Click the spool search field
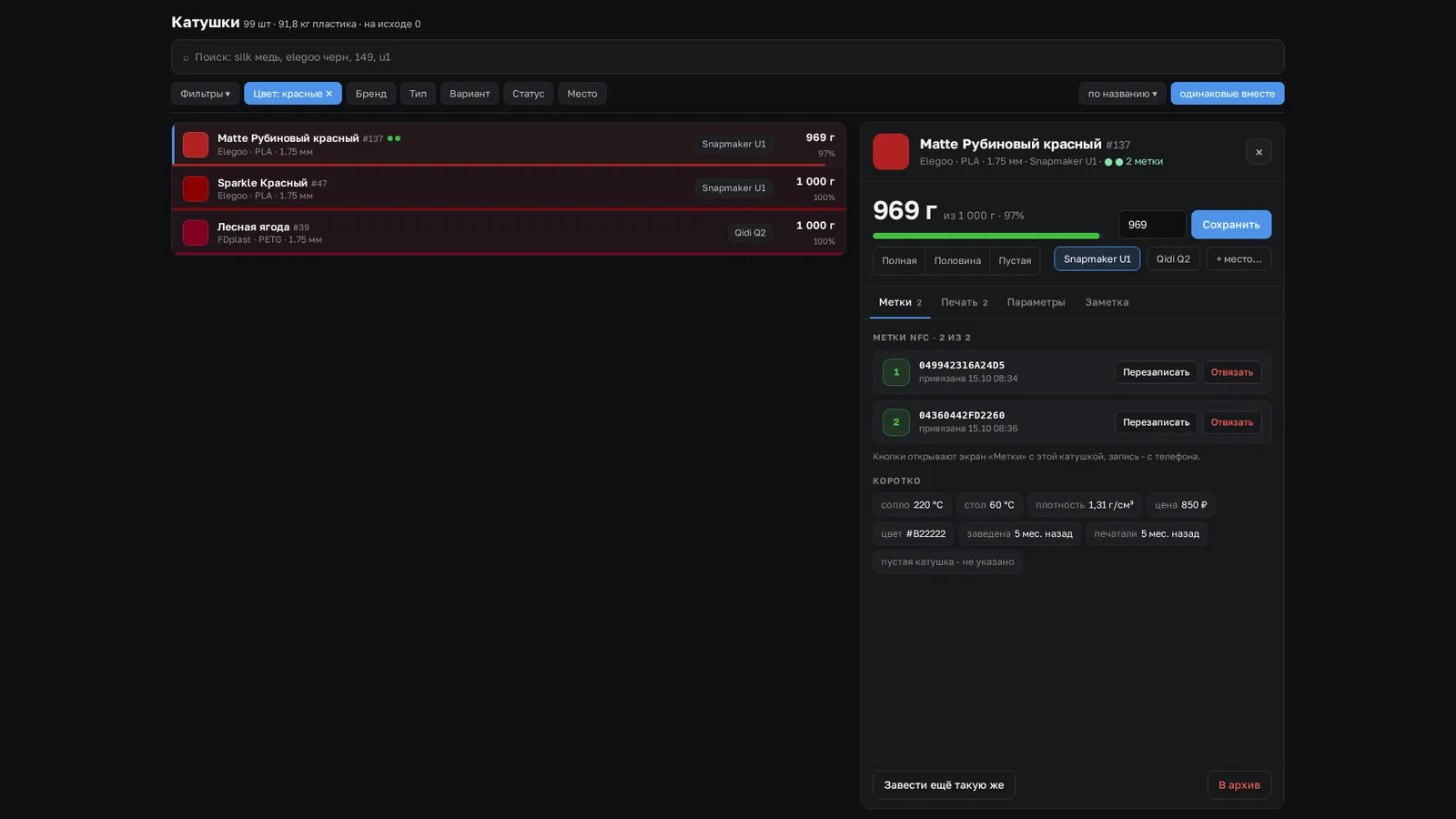This screenshot has height=819, width=1456. click(728, 56)
